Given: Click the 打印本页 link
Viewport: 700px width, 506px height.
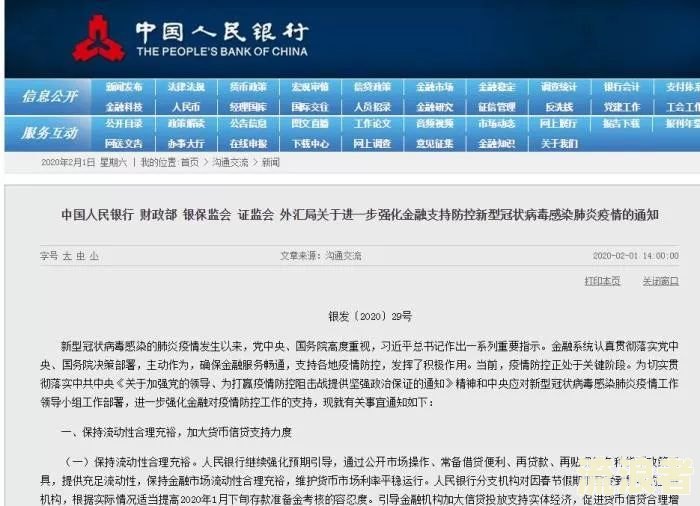Looking at the screenshot, I should point(602,281).
